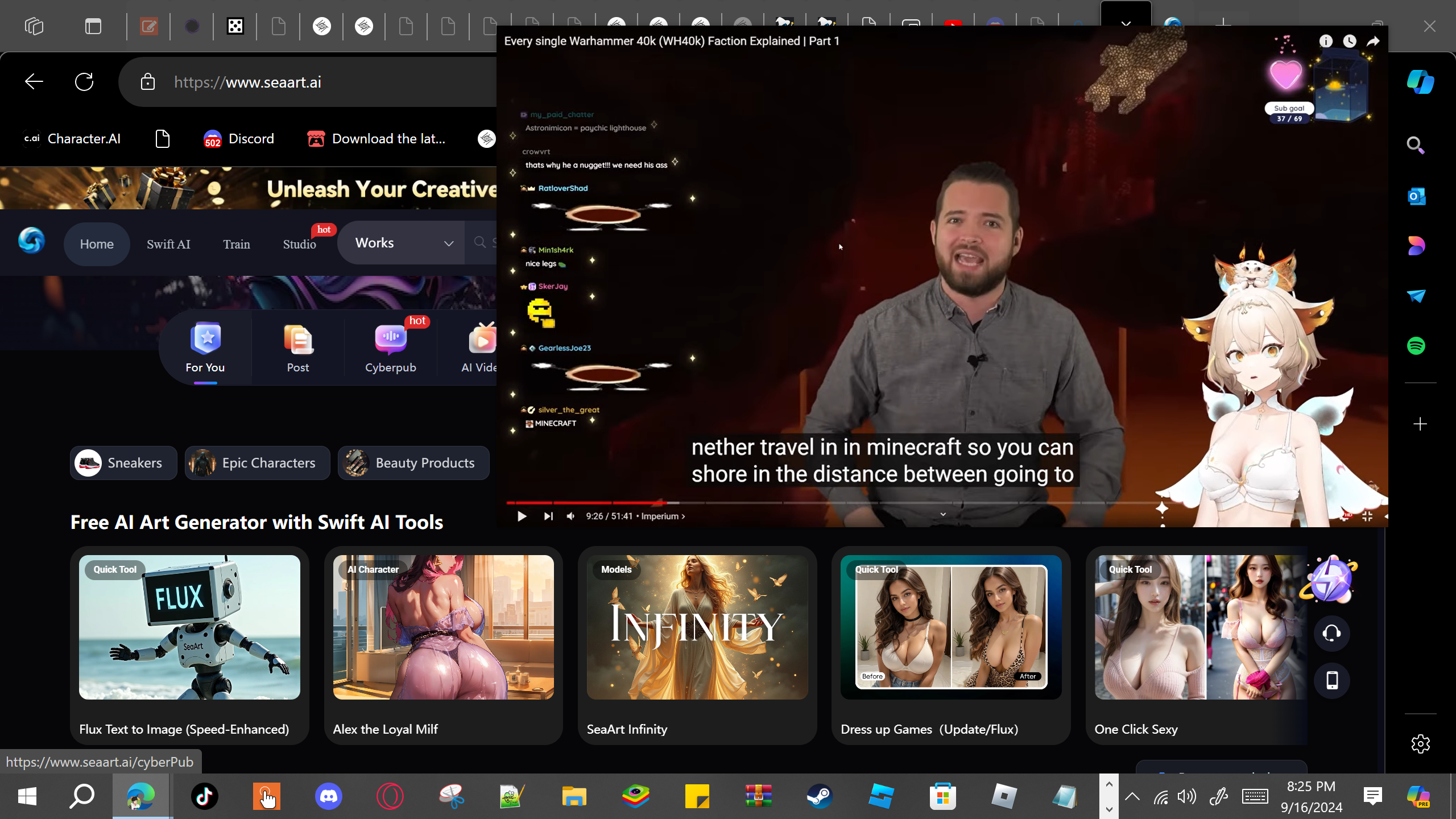The height and width of the screenshot is (819, 1456).
Task: Show video info from the overlay
Action: click(1326, 41)
